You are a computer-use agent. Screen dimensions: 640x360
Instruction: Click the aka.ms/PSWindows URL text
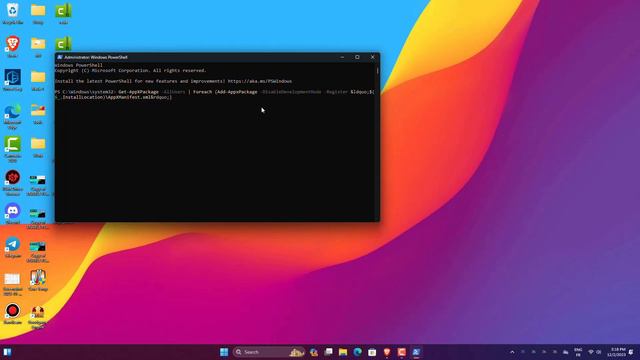click(x=260, y=81)
